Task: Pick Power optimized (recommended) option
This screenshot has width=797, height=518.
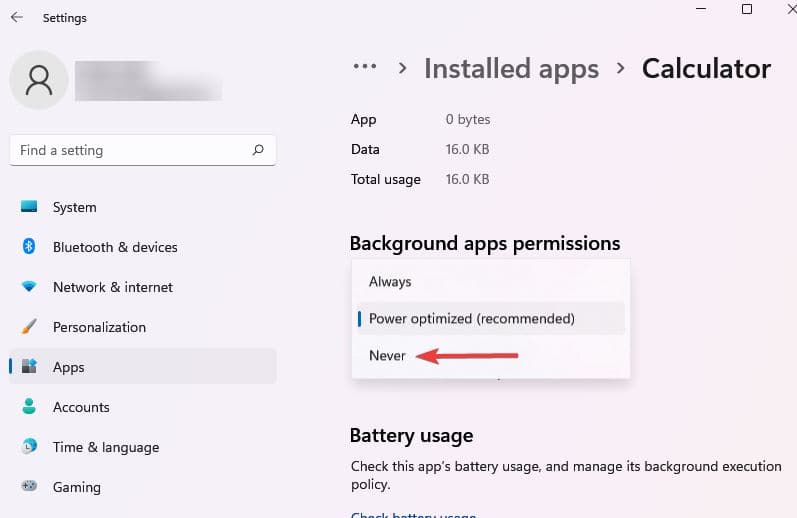Action: (x=472, y=319)
